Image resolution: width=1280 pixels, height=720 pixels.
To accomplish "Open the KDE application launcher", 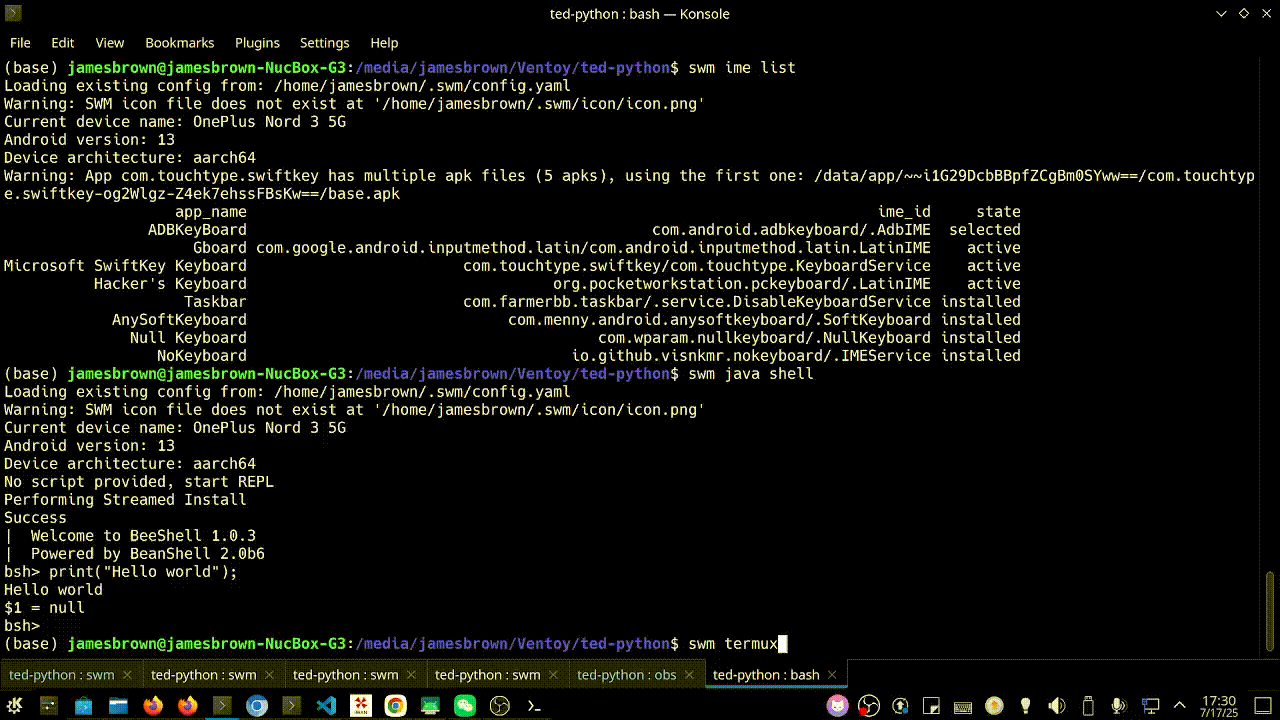I will tap(14, 705).
